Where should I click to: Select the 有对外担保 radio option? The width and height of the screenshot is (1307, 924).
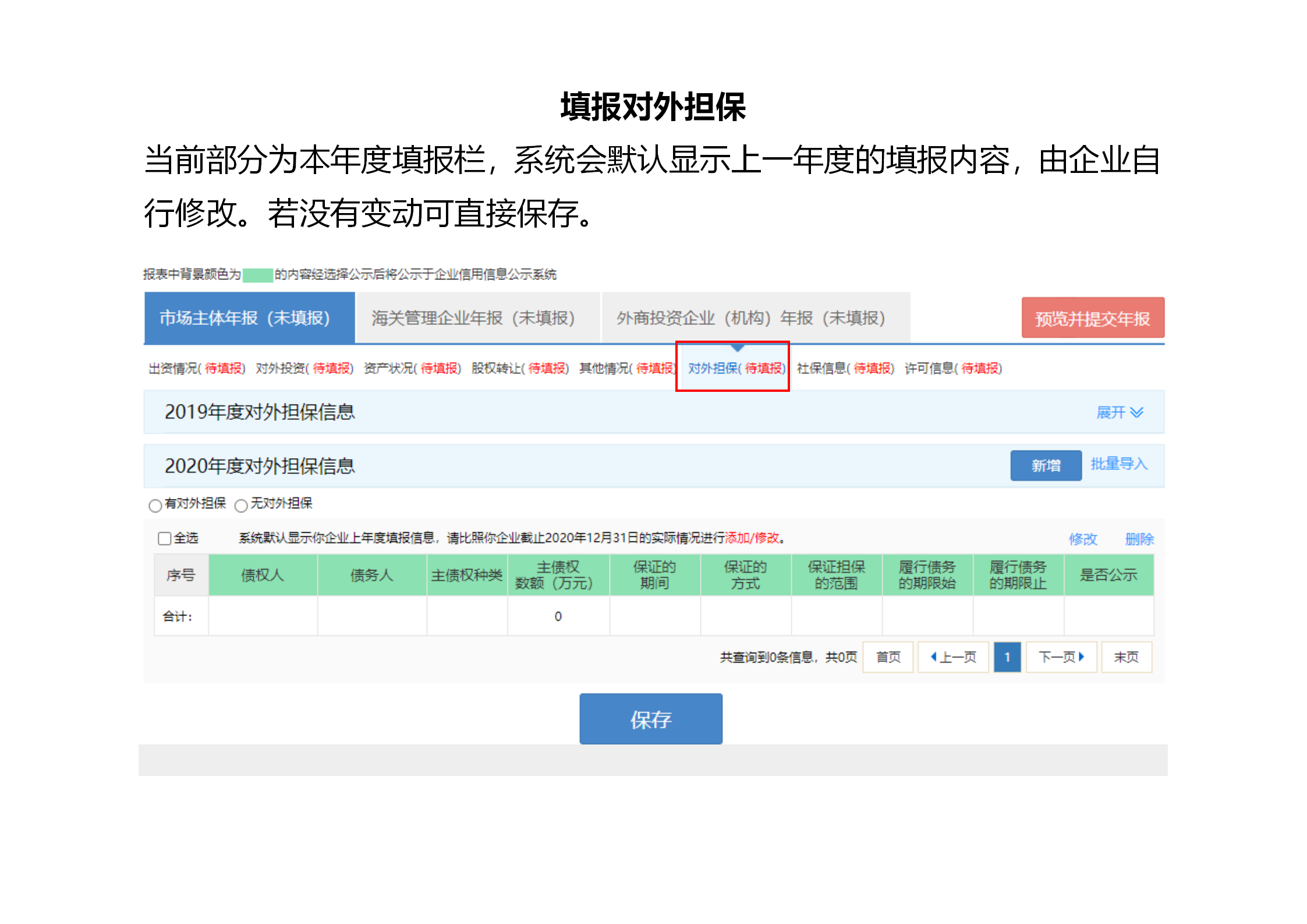[155, 505]
